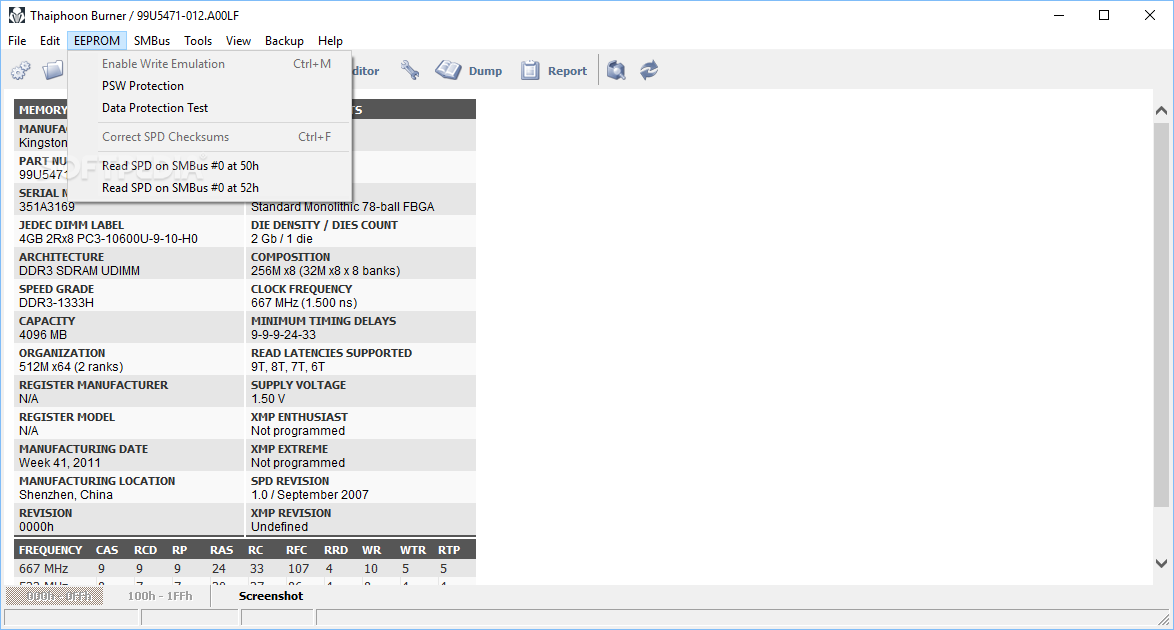Viewport: 1174px width, 630px height.
Task: Click the Report button label
Action: [568, 71]
